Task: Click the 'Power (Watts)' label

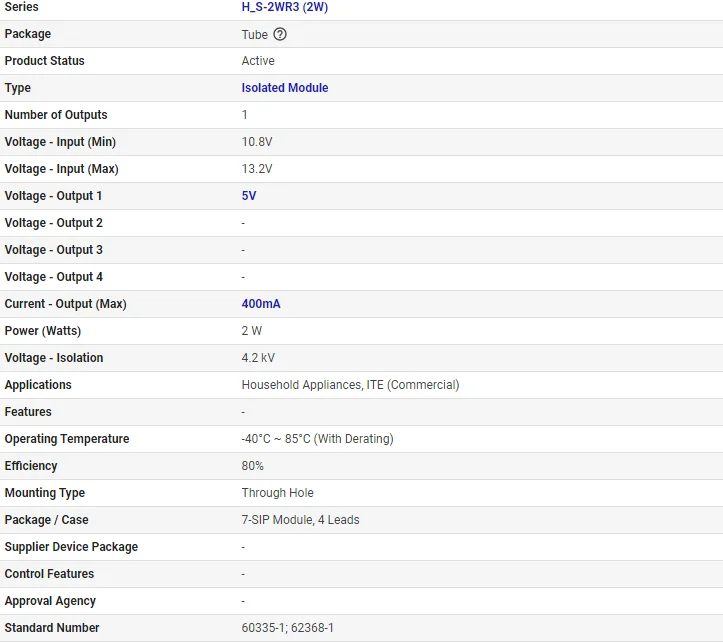Action: (x=43, y=331)
